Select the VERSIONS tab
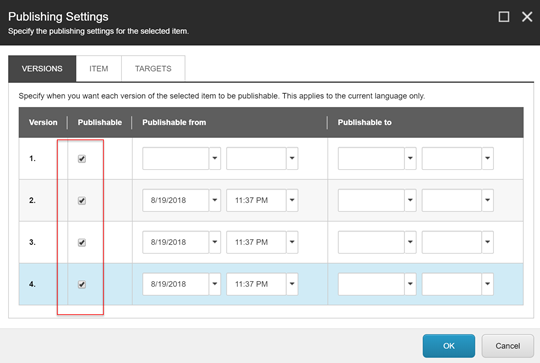 pos(42,69)
